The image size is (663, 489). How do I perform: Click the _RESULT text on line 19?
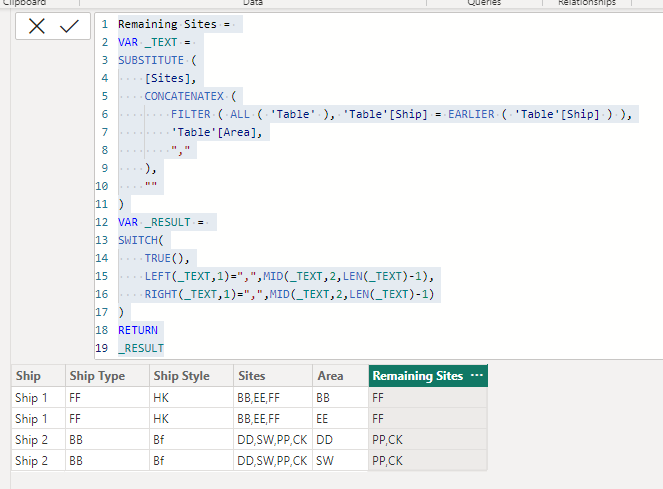141,349
